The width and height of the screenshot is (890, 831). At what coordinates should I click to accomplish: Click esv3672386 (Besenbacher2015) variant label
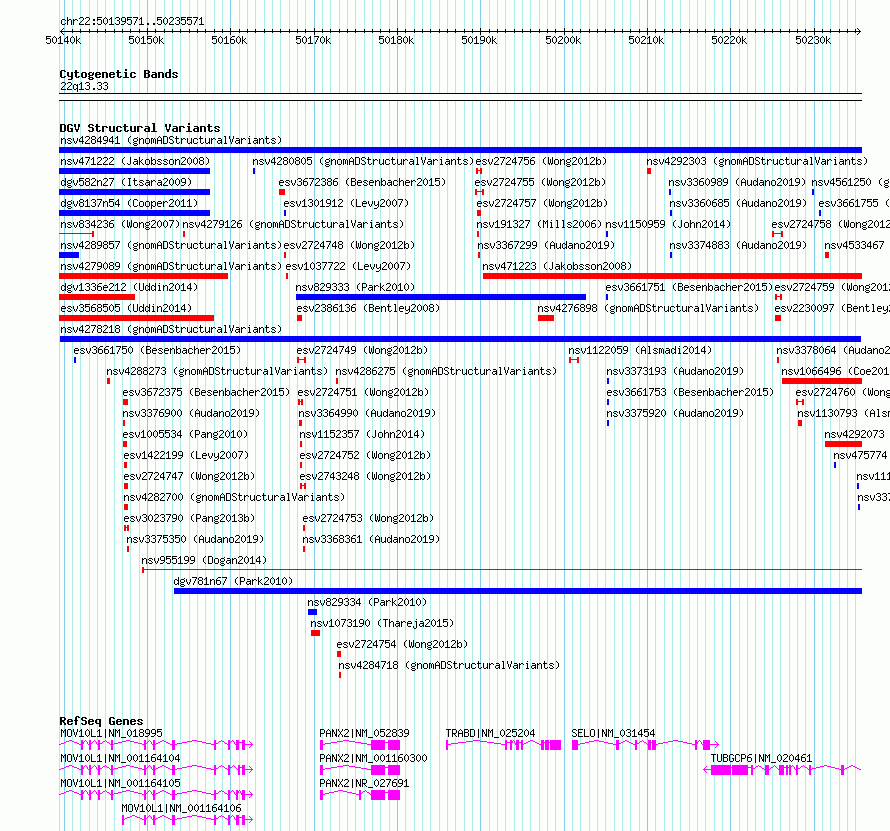pyautogui.click(x=362, y=182)
